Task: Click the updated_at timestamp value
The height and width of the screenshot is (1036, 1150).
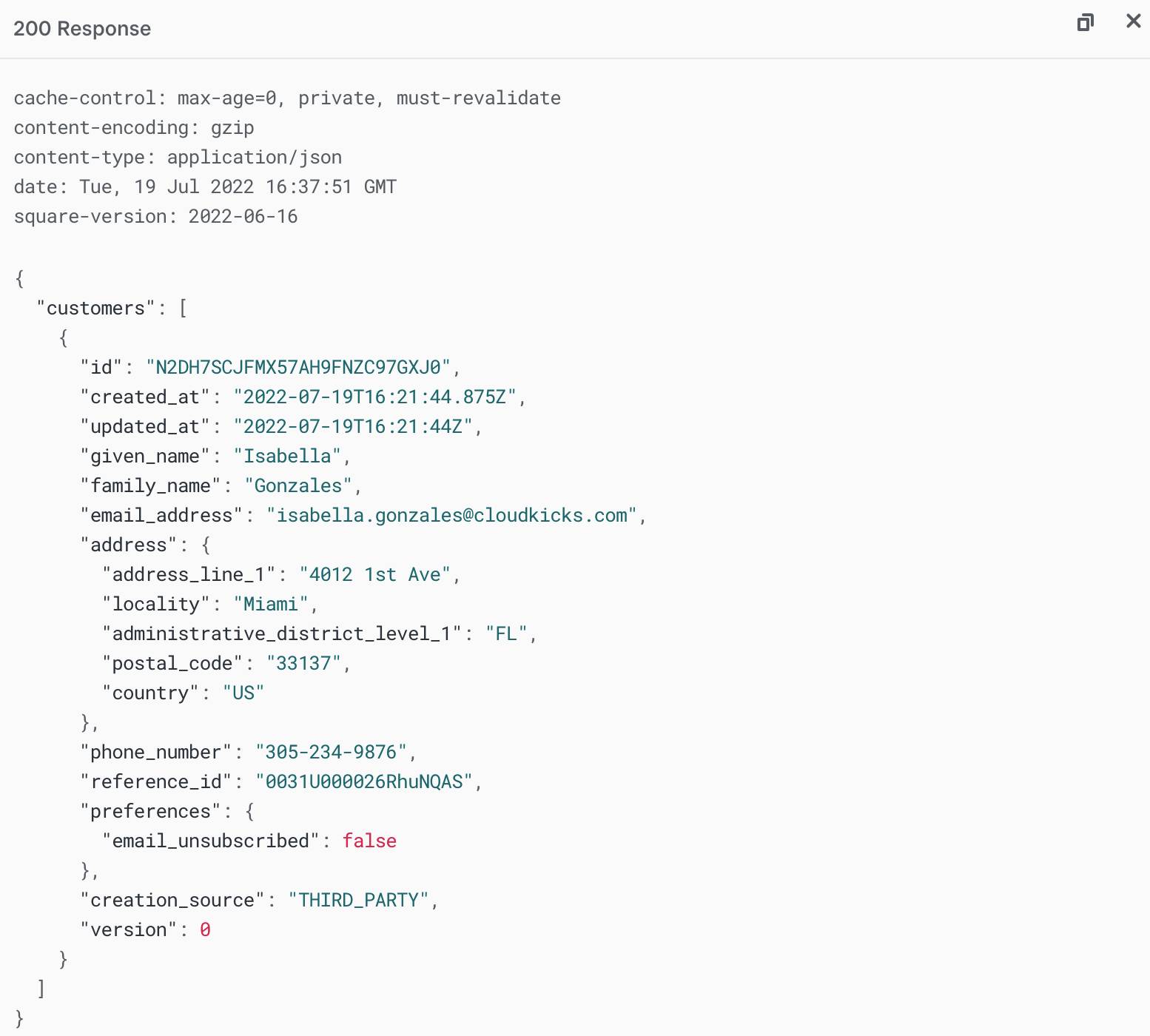Action: (x=353, y=426)
